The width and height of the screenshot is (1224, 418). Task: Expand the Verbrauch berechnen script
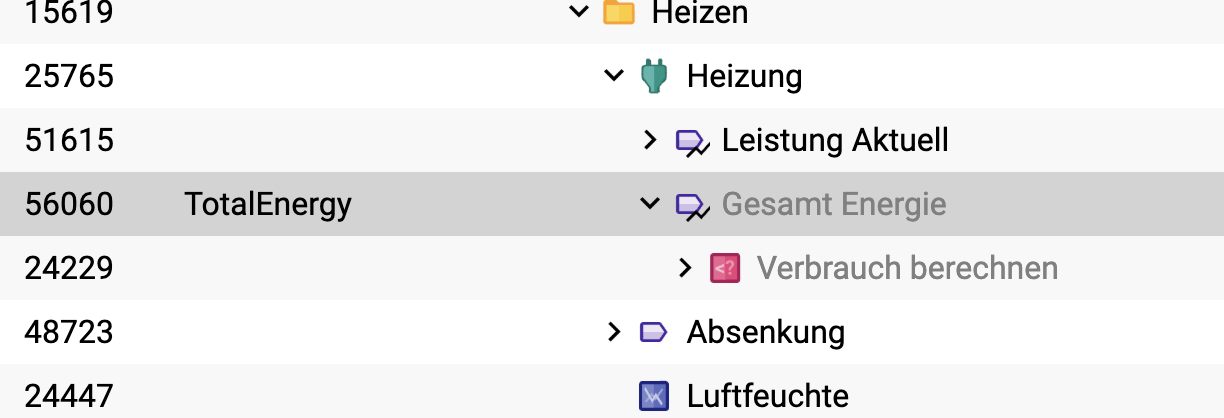point(685,268)
